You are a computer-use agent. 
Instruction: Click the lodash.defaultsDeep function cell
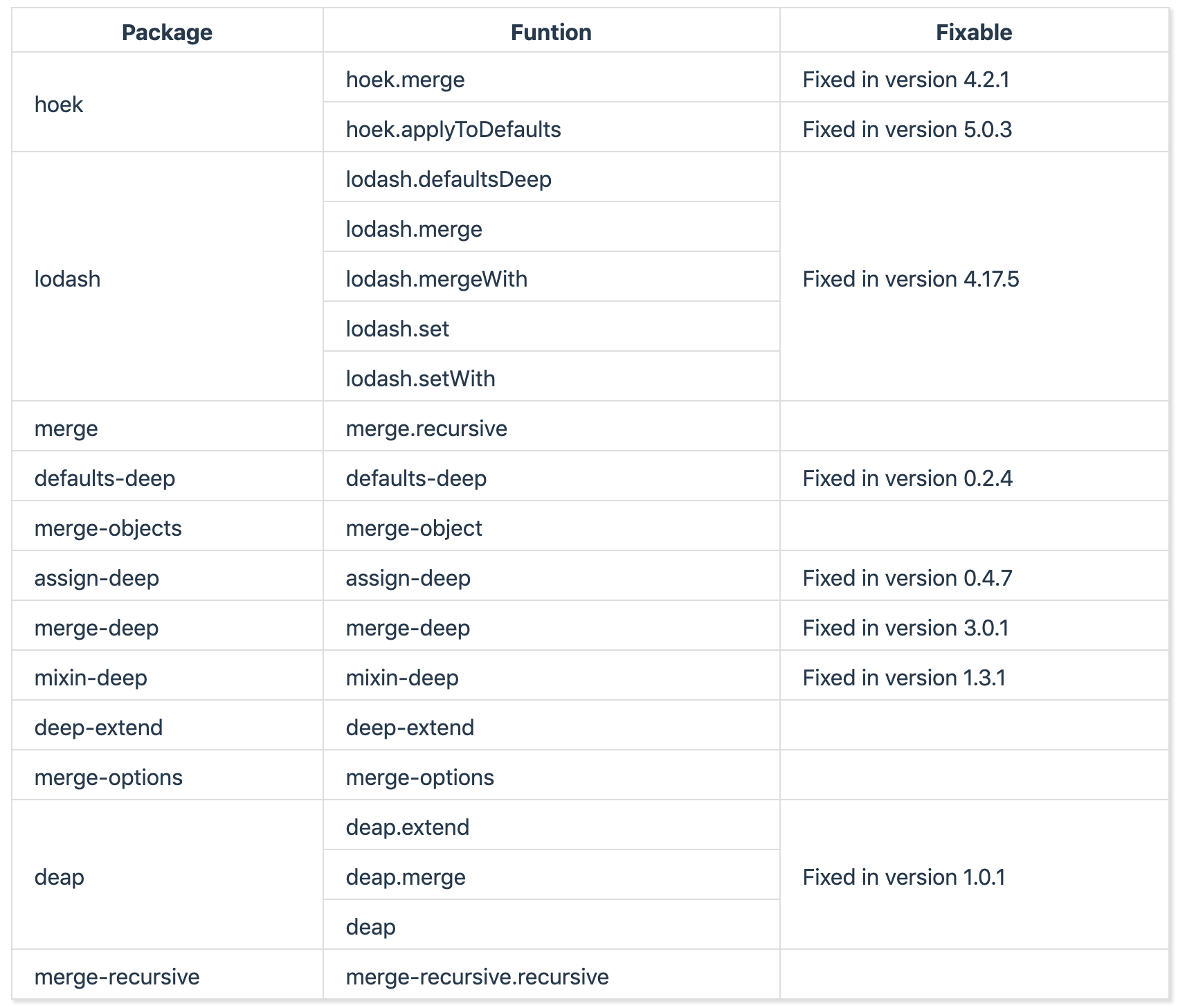click(x=449, y=179)
